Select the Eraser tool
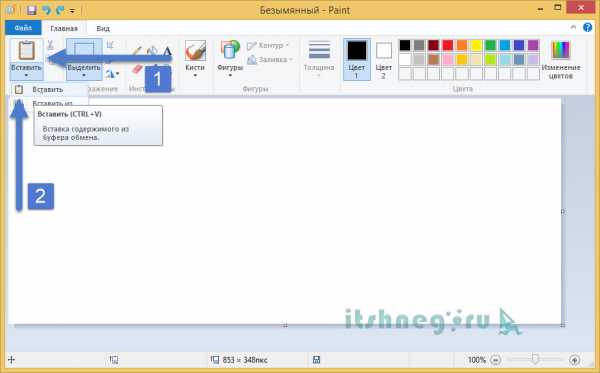Screen dimensions: 600x373 click(137, 70)
